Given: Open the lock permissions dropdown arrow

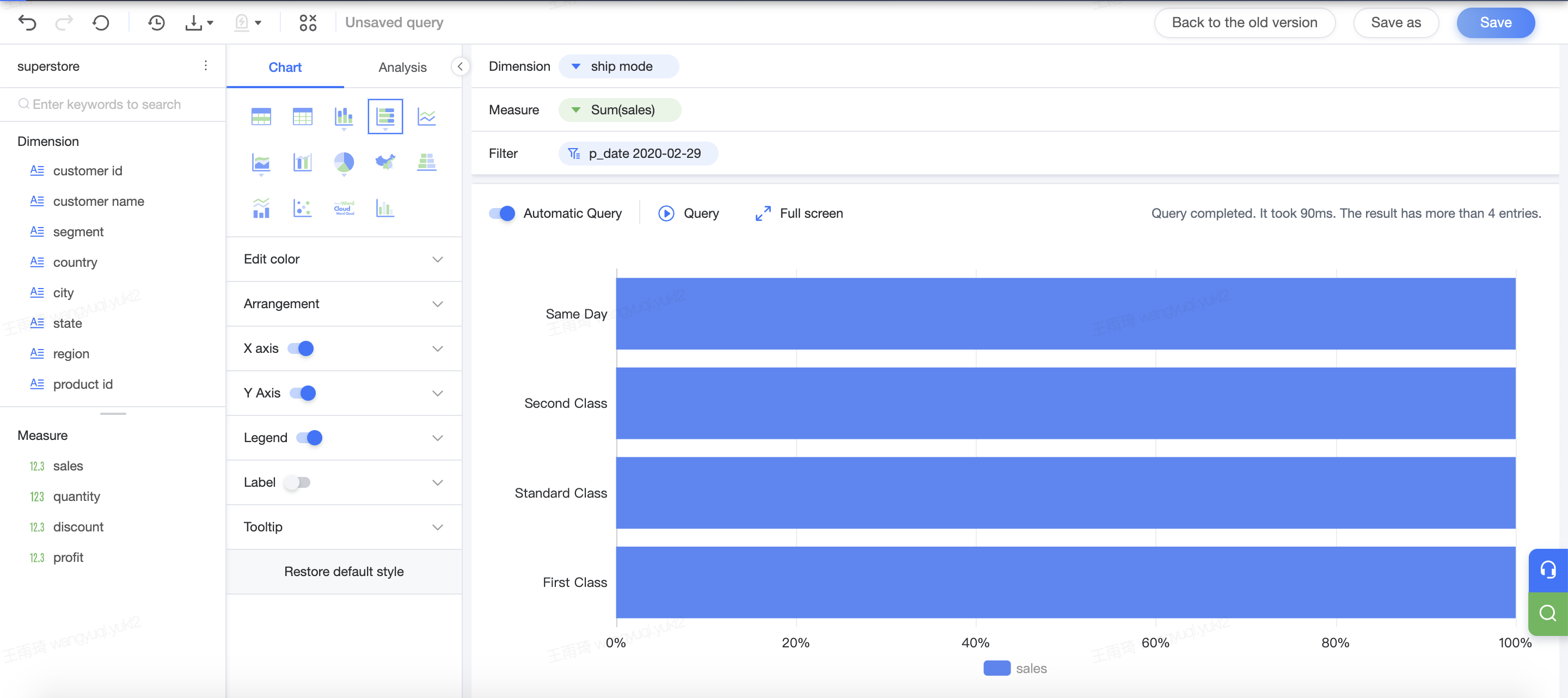Looking at the screenshot, I should point(258,23).
